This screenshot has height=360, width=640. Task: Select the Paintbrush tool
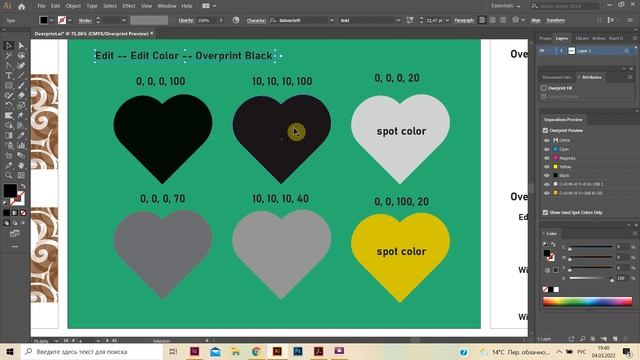[x=21, y=85]
